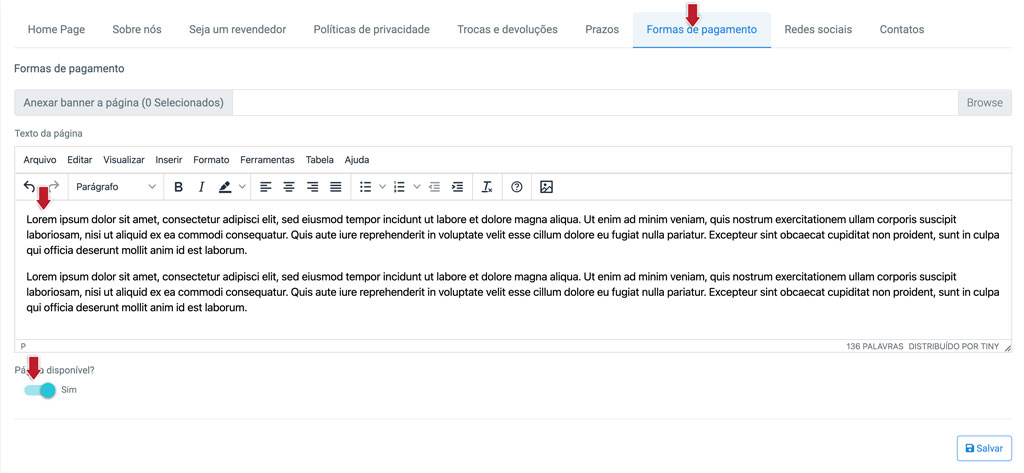The height and width of the screenshot is (473, 1024).
Task: Expand bullet list style dropdown arrow
Action: tap(383, 187)
